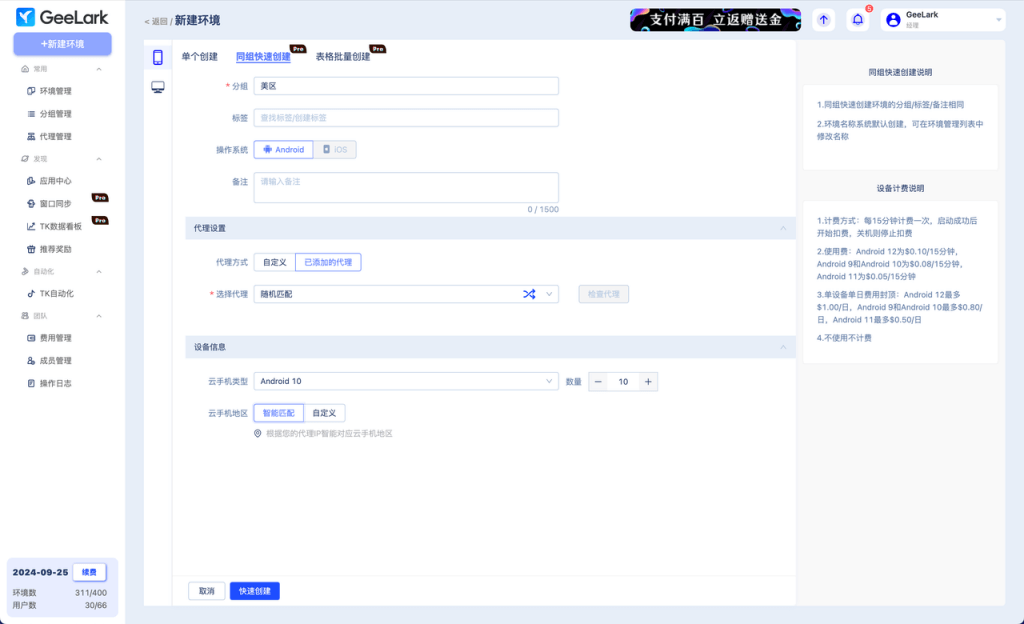Open TK数据看板 in the sidebar

[x=61, y=226]
